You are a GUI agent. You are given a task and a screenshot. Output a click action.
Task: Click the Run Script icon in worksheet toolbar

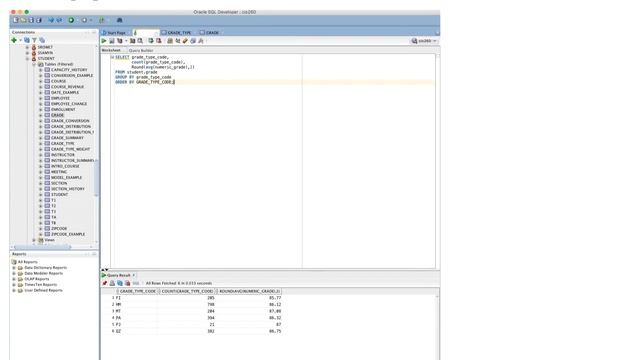[x=112, y=41]
